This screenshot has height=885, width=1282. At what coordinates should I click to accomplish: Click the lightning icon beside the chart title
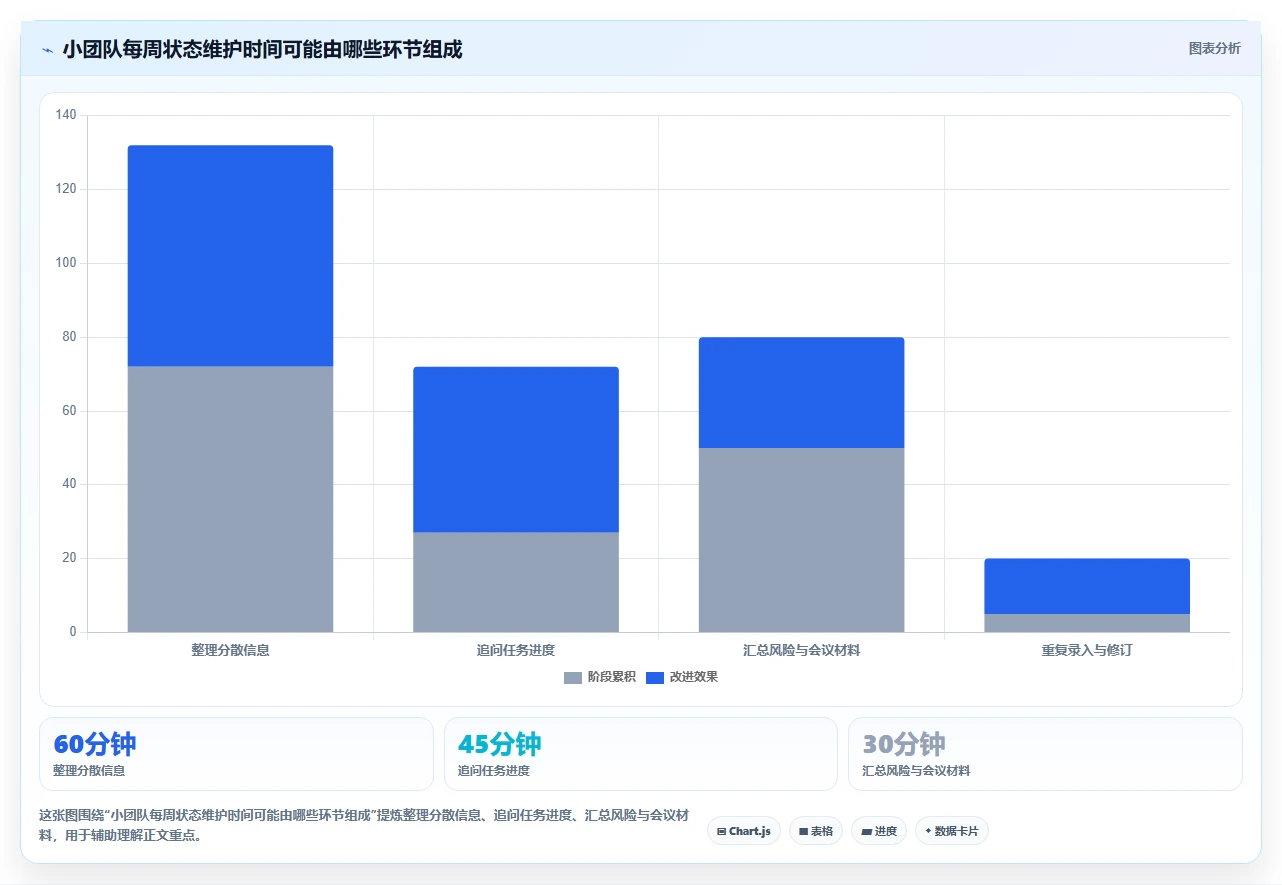(x=47, y=49)
